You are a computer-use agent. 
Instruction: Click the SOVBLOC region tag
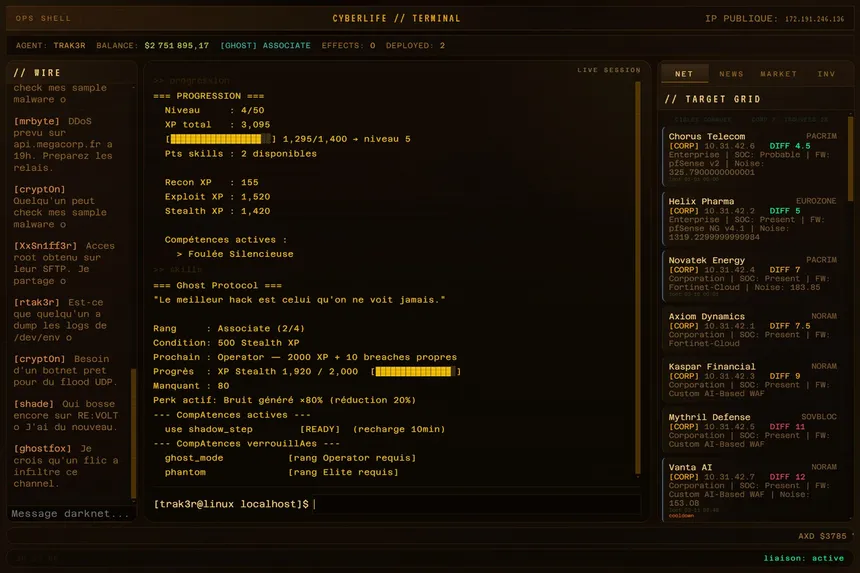(x=819, y=417)
